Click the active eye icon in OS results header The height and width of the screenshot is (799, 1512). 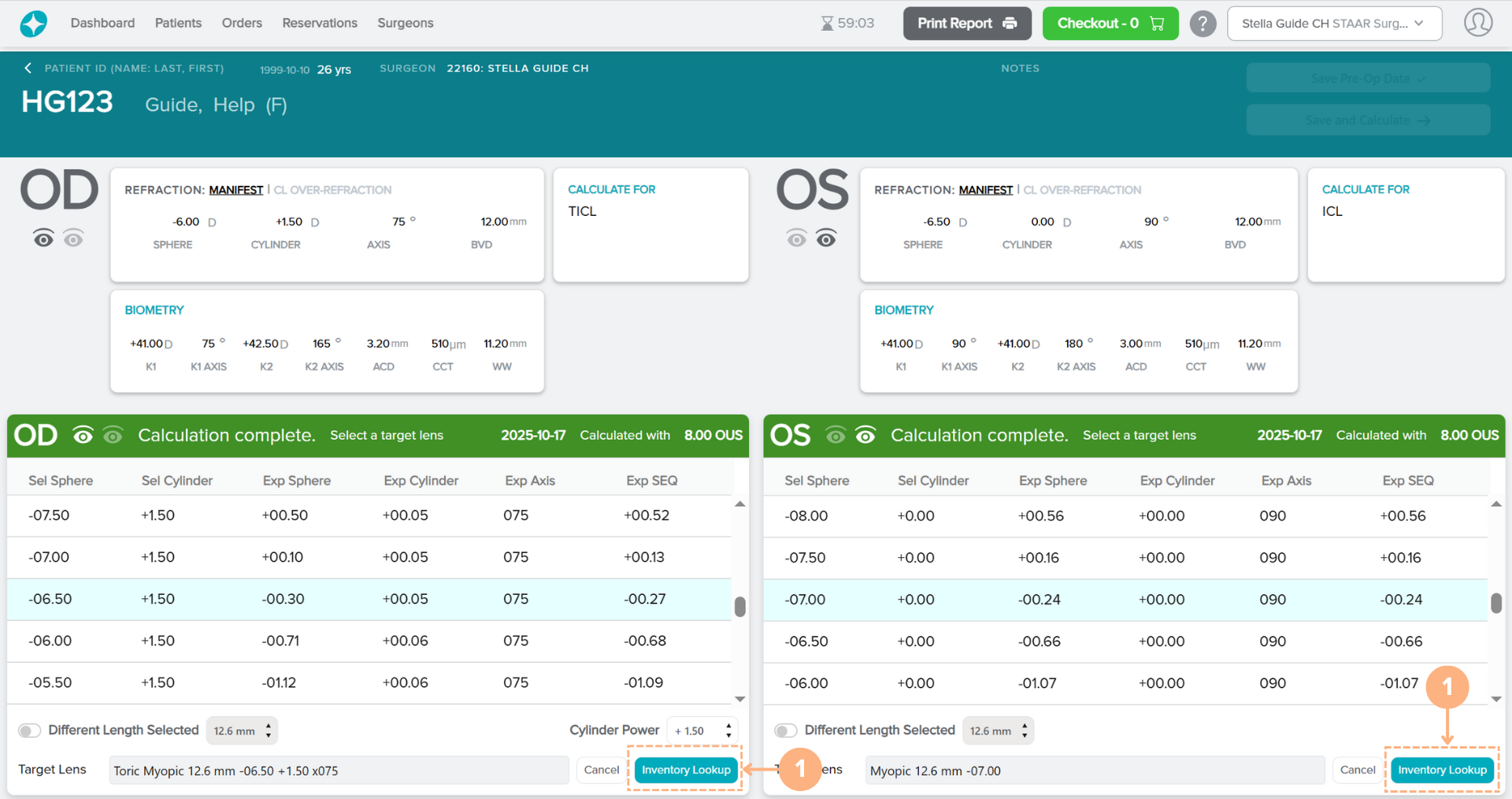pos(865,436)
